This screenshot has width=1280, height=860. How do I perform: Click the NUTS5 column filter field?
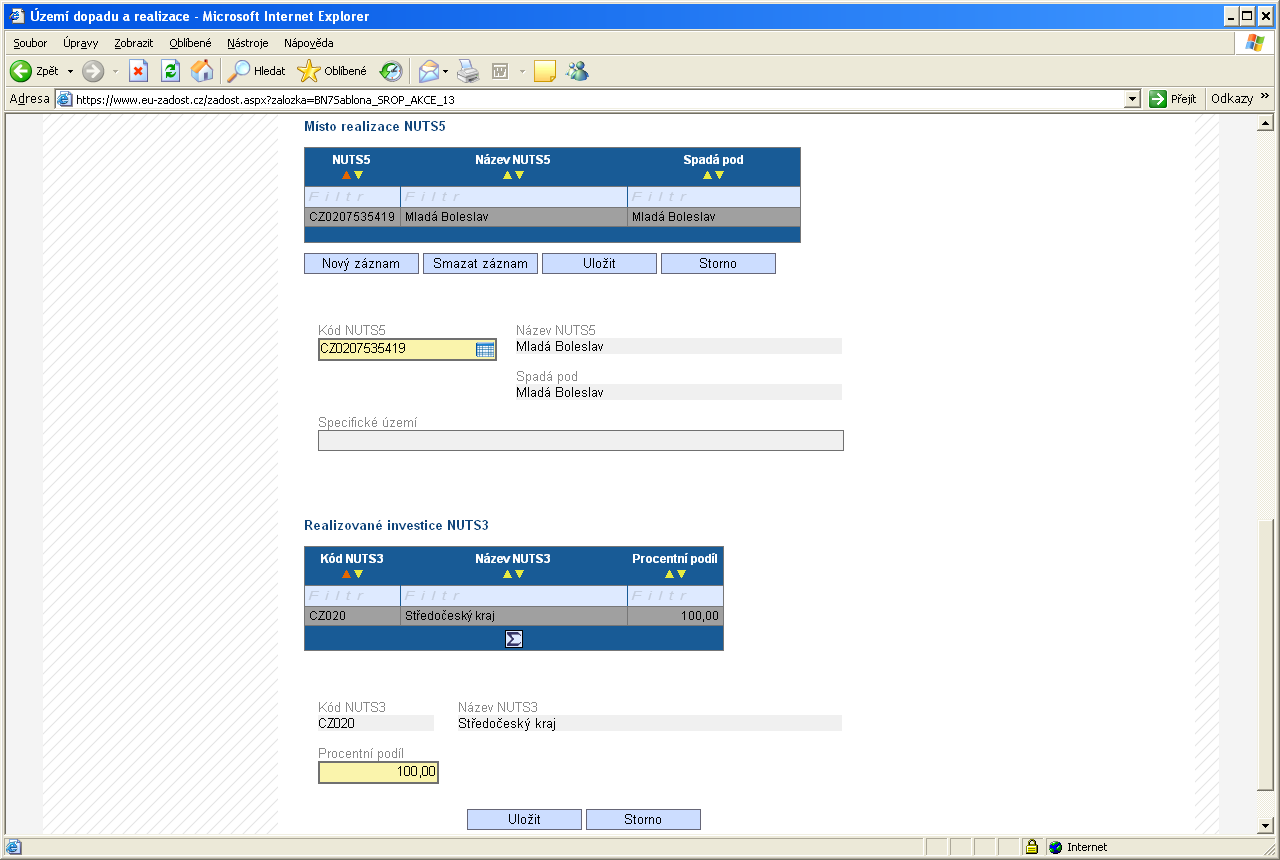point(352,197)
